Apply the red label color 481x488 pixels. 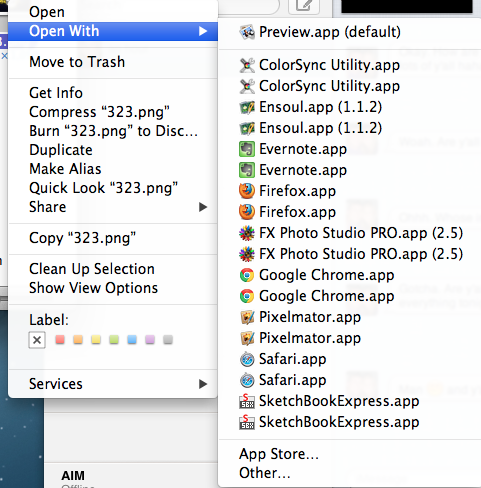[60, 340]
